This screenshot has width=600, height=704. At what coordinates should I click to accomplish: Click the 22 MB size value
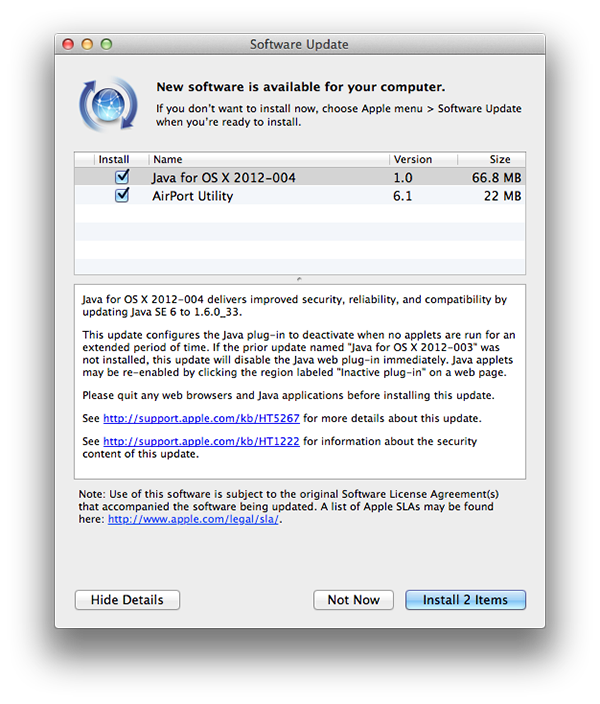[x=503, y=196]
